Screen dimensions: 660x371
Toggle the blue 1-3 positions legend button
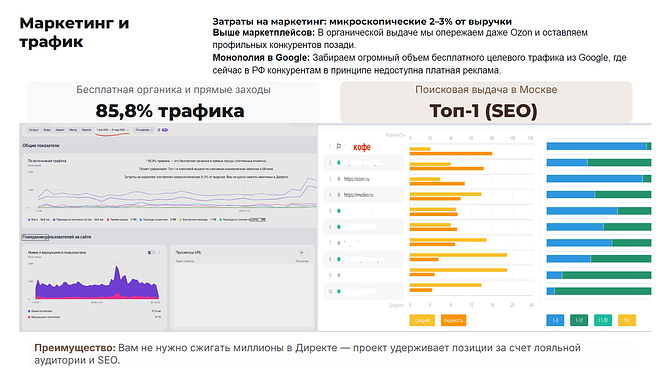(x=555, y=320)
